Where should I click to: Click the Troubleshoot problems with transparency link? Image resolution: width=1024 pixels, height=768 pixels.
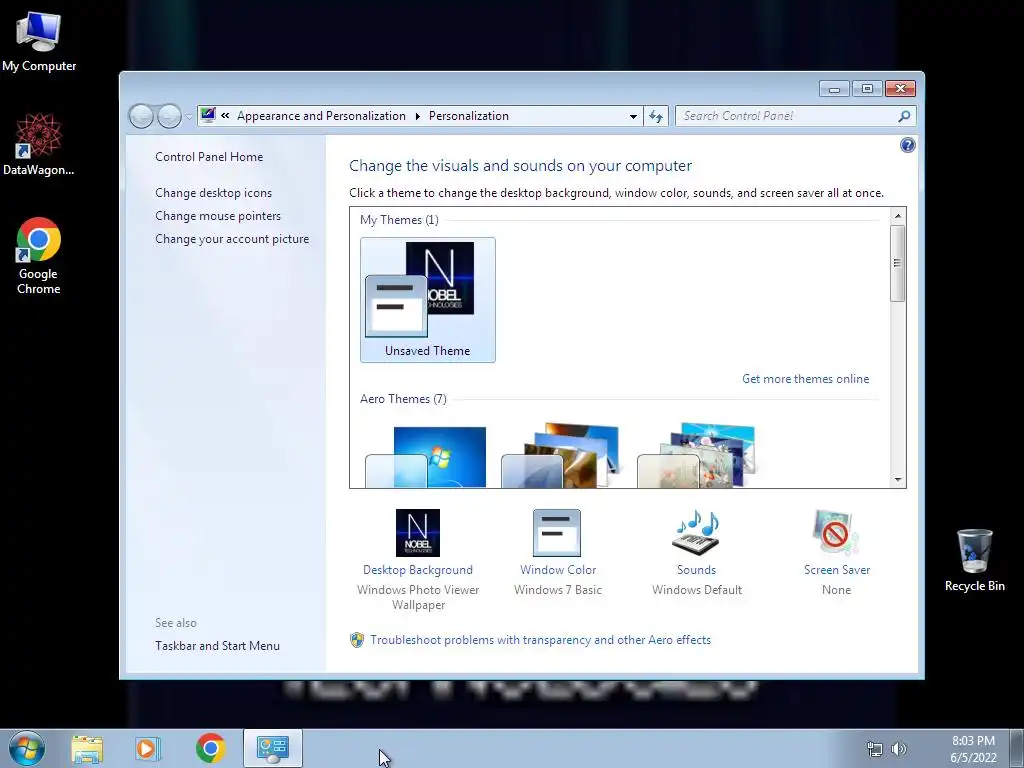coord(540,640)
